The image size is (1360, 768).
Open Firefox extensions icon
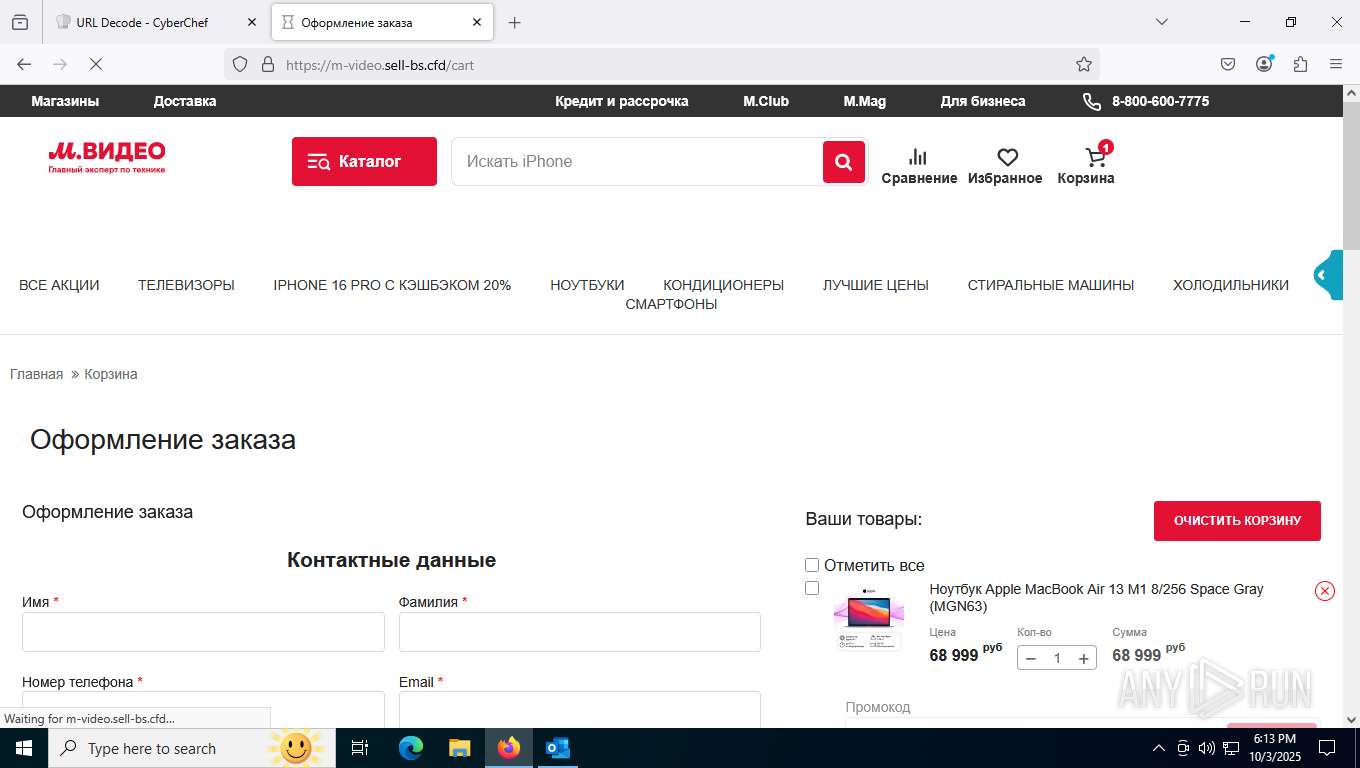tap(1300, 64)
